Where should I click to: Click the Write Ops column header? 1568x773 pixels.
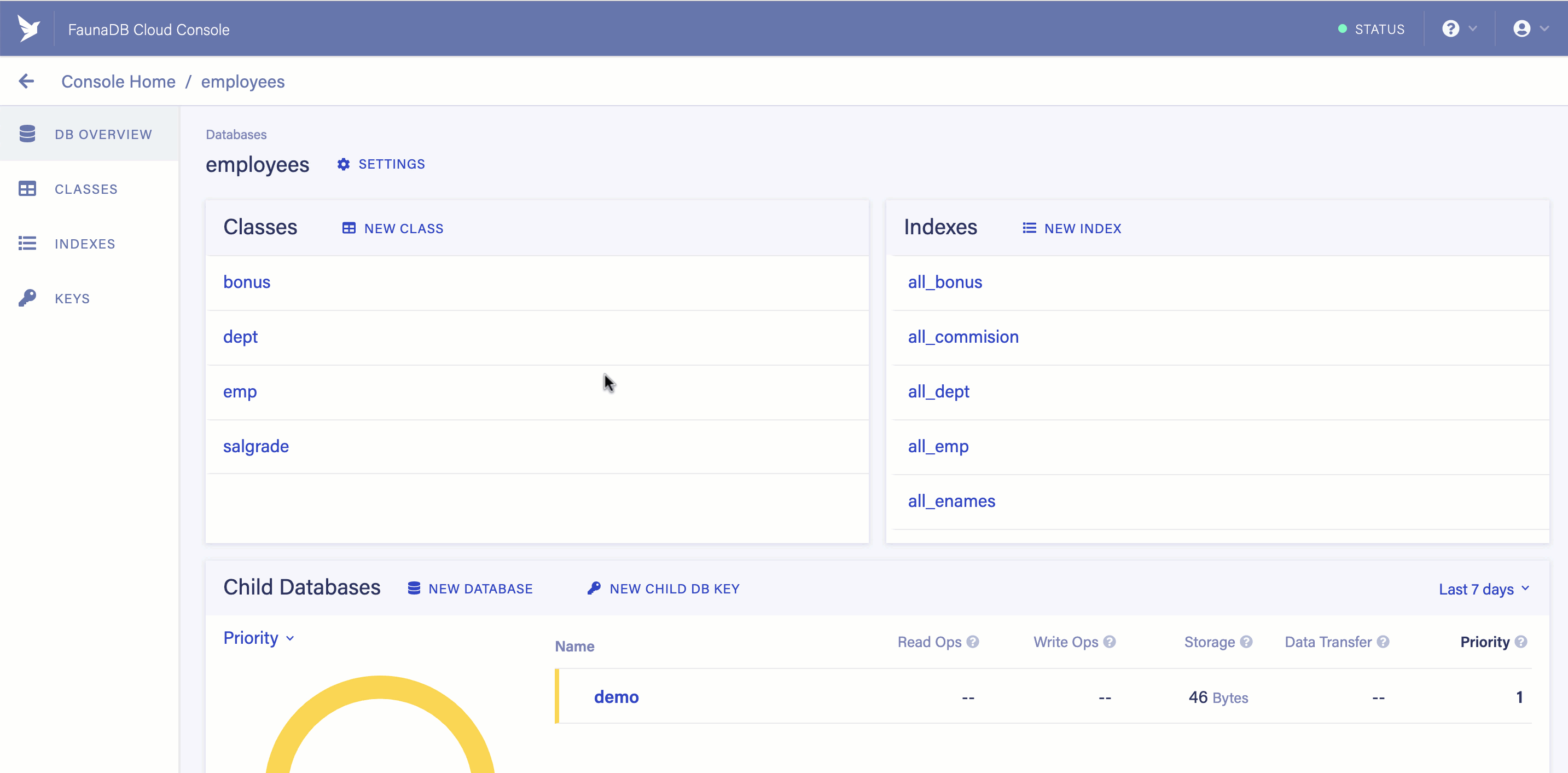1066,642
